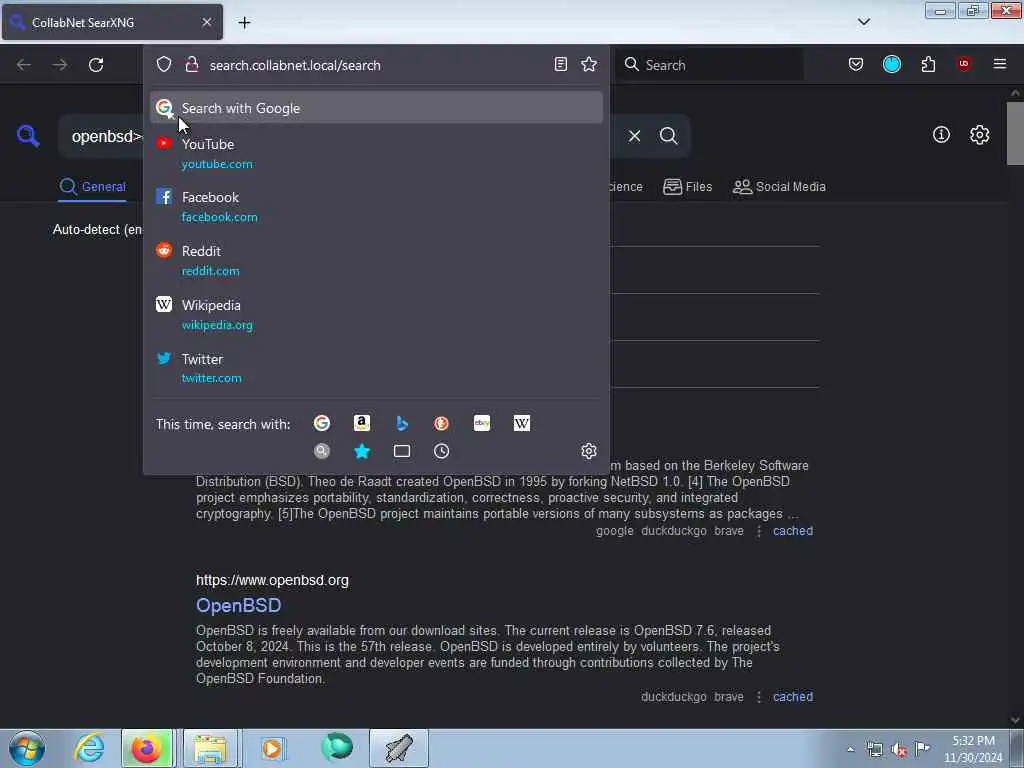Focus the address bar URL field
The width and height of the screenshot is (1024, 768).
click(377, 65)
